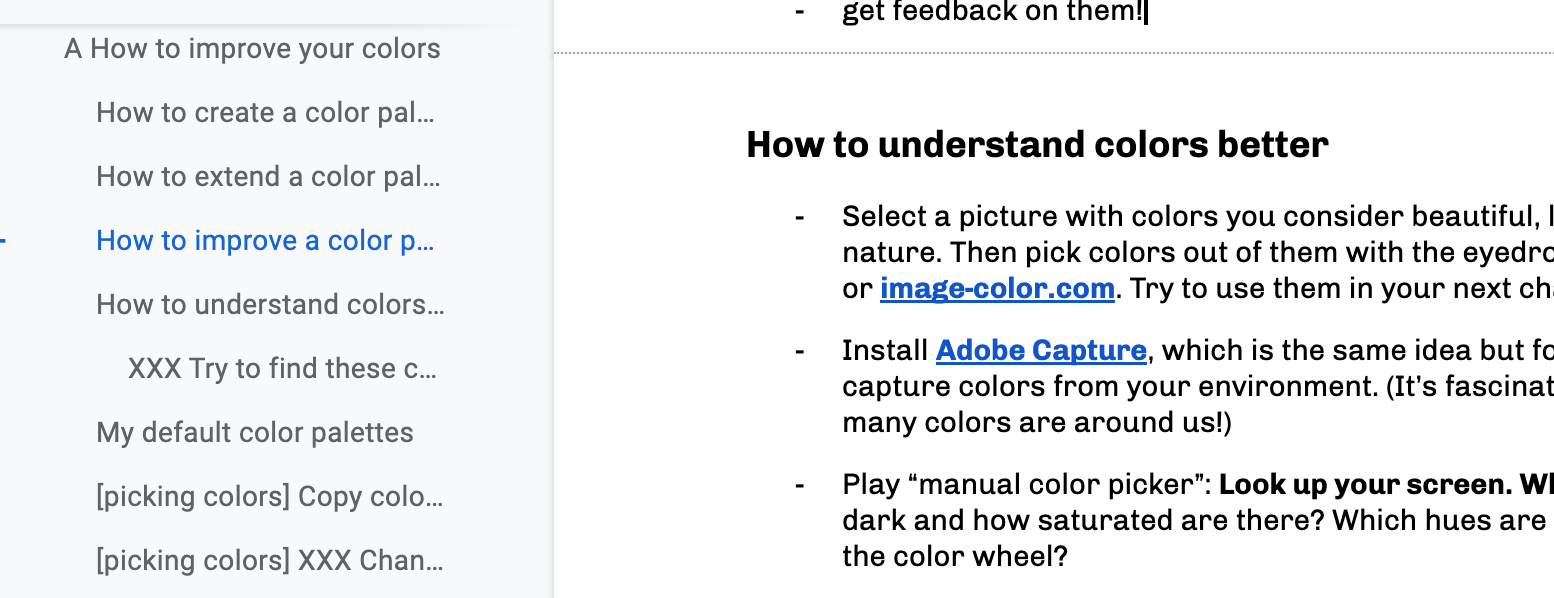Image resolution: width=1554 pixels, height=598 pixels.
Task: Navigate to 'XXX Try to find these c…' subheading
Action: click(282, 369)
